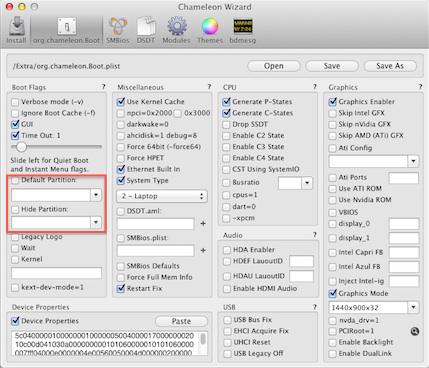Click the plus icon next to DSDT.aml field
429x368 pixels.
click(x=203, y=224)
